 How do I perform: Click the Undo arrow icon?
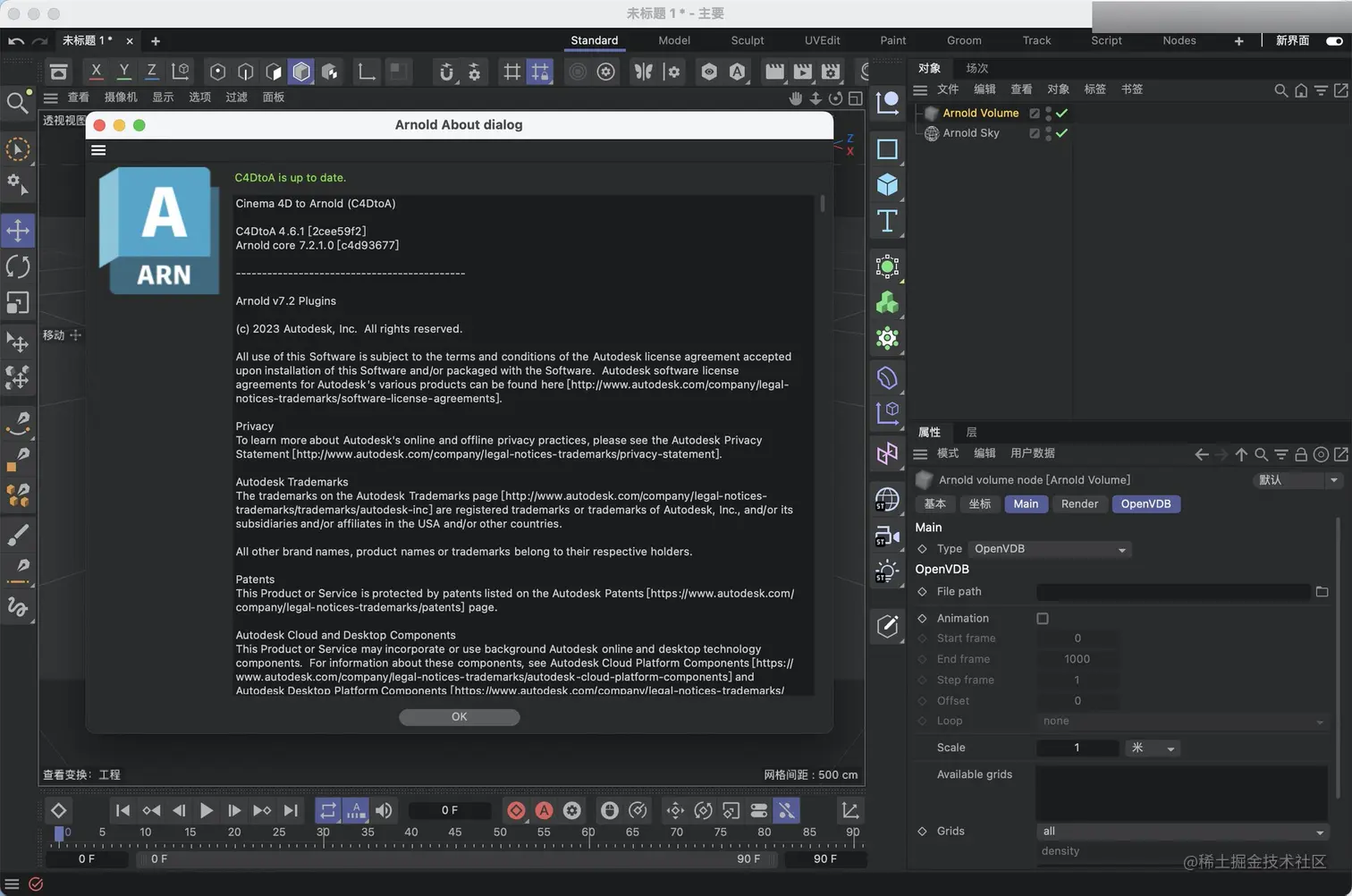[x=16, y=41]
